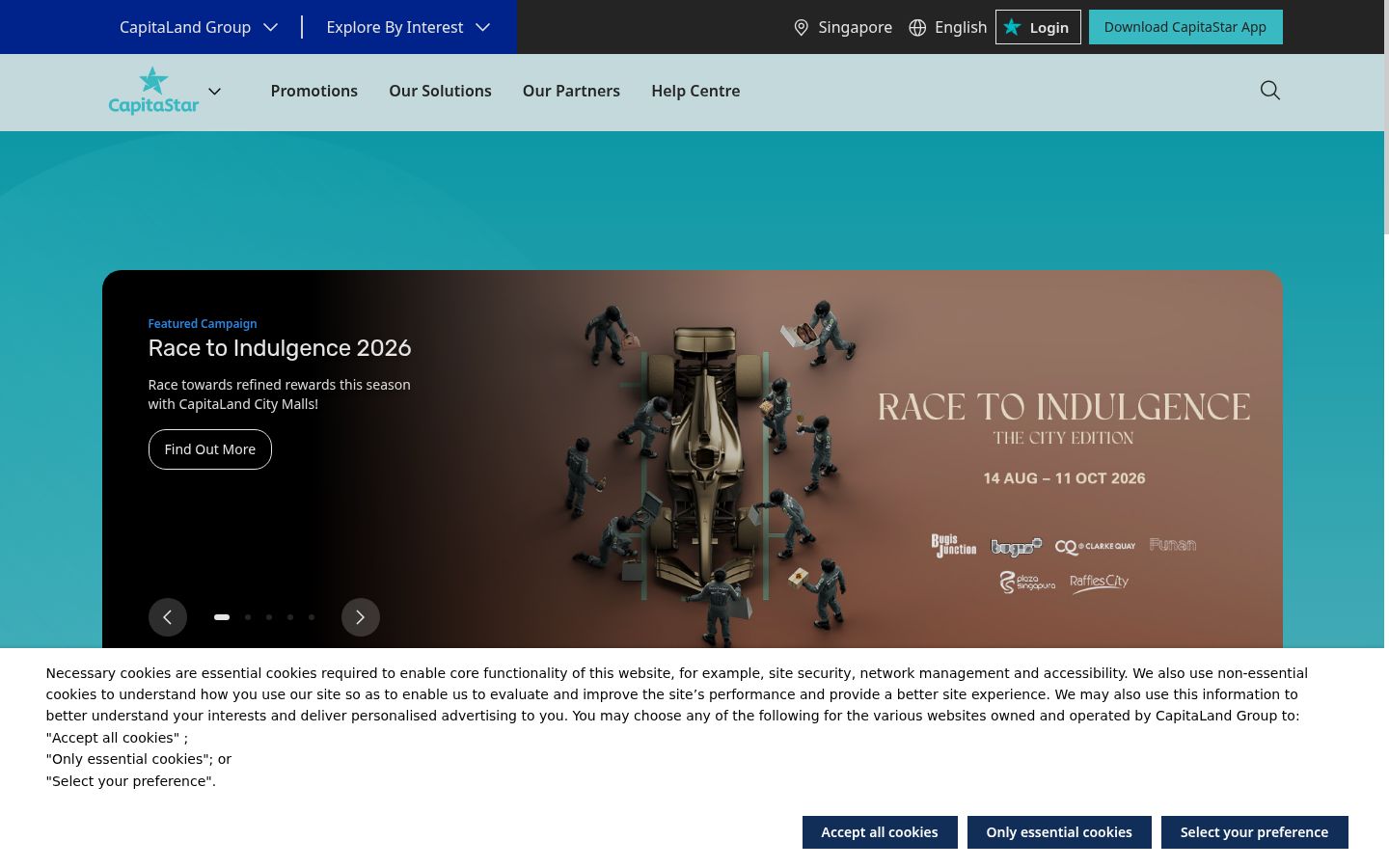
Task: Jump to second carousel slide dot
Action: click(x=248, y=617)
